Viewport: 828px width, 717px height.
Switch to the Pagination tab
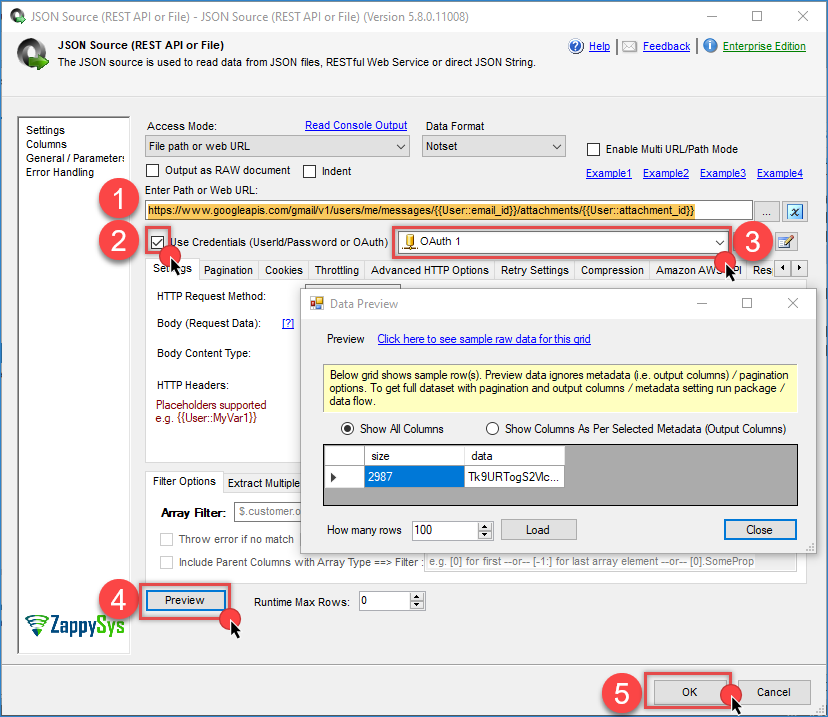228,270
